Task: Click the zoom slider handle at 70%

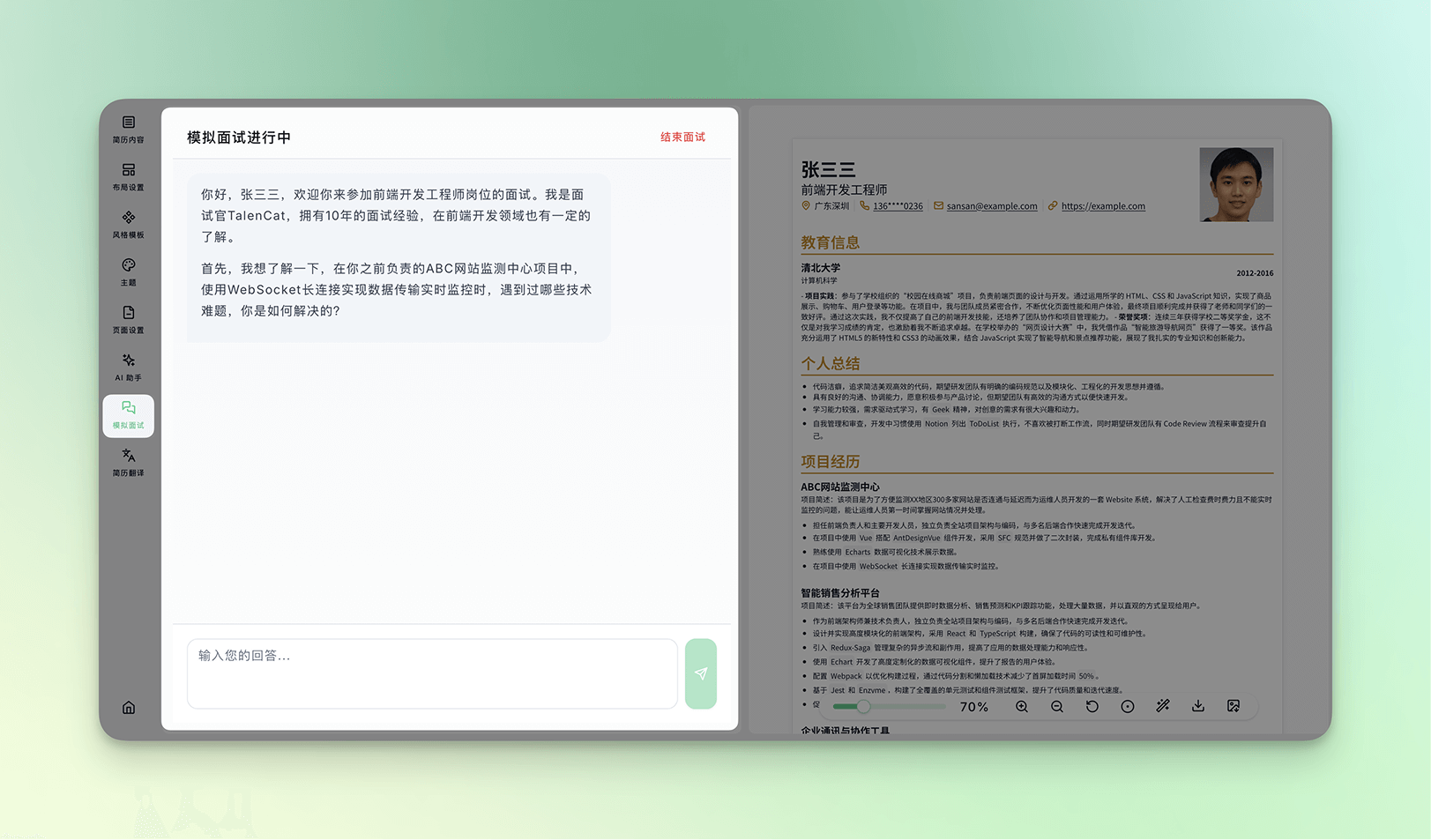Action: 863,707
